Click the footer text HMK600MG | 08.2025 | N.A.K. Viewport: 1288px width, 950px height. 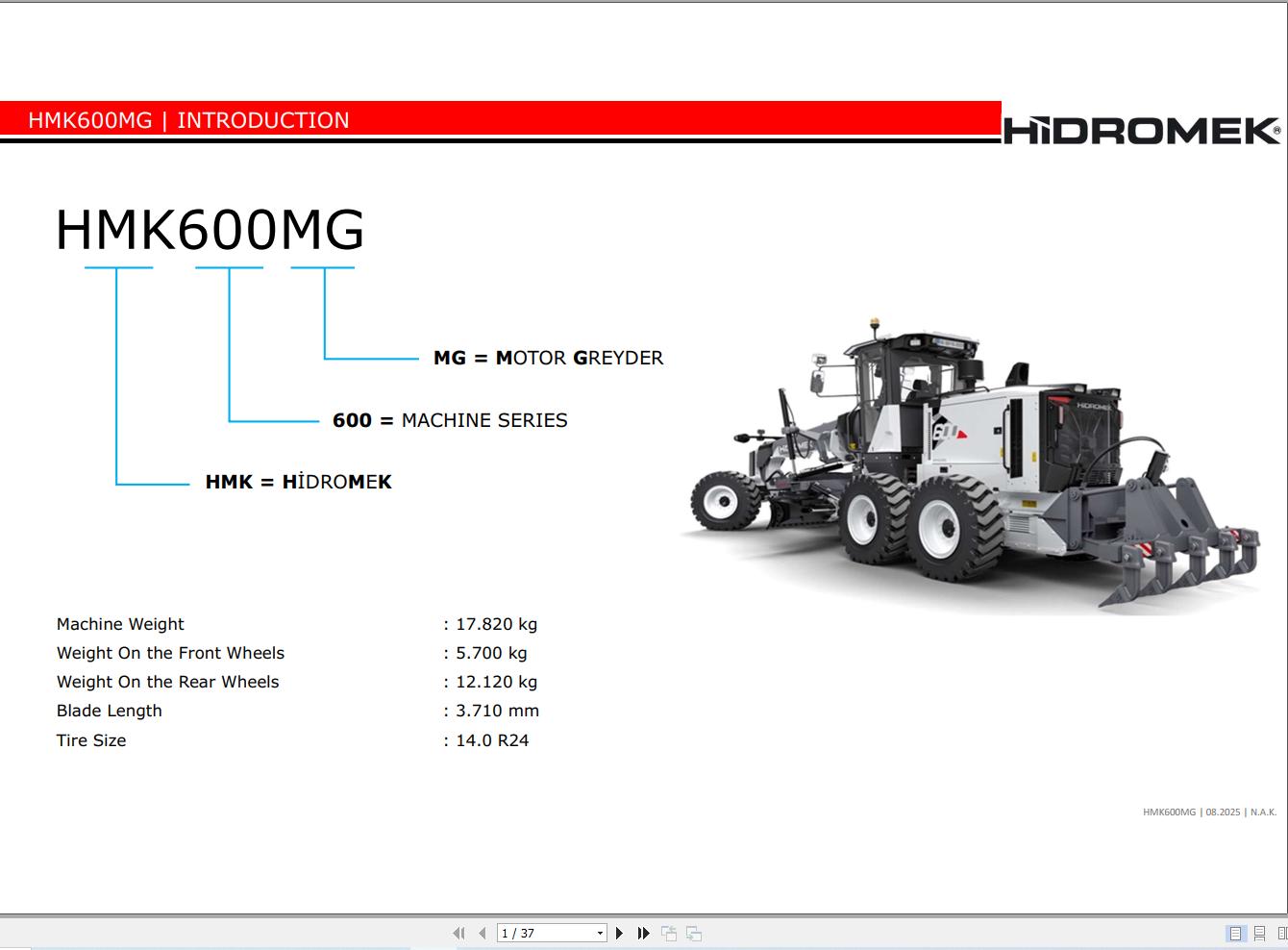point(1209,812)
